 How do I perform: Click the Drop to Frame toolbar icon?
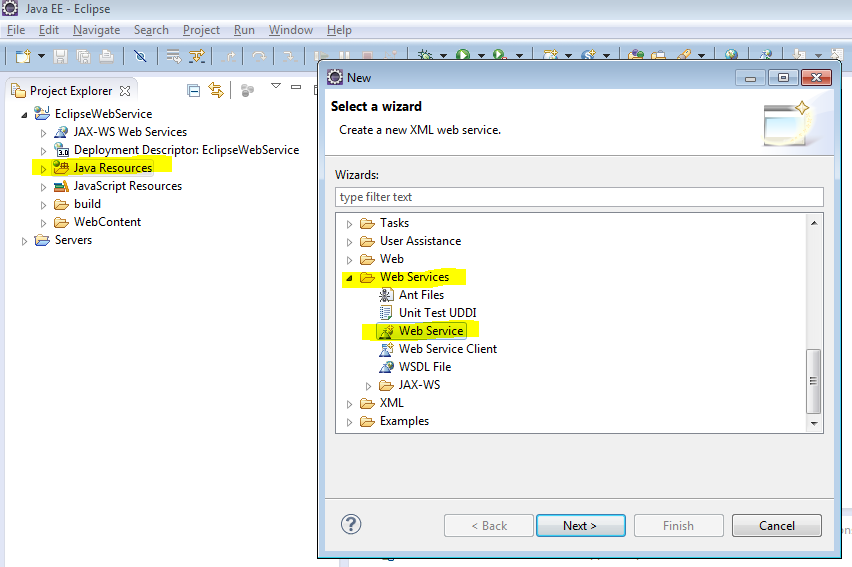pyautogui.click(x=173, y=56)
